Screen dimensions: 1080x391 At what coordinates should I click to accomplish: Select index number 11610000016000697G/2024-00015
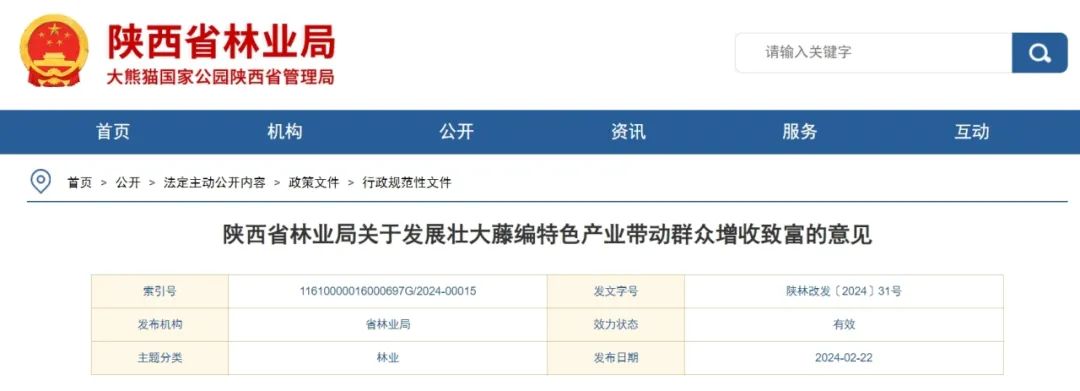tap(388, 291)
